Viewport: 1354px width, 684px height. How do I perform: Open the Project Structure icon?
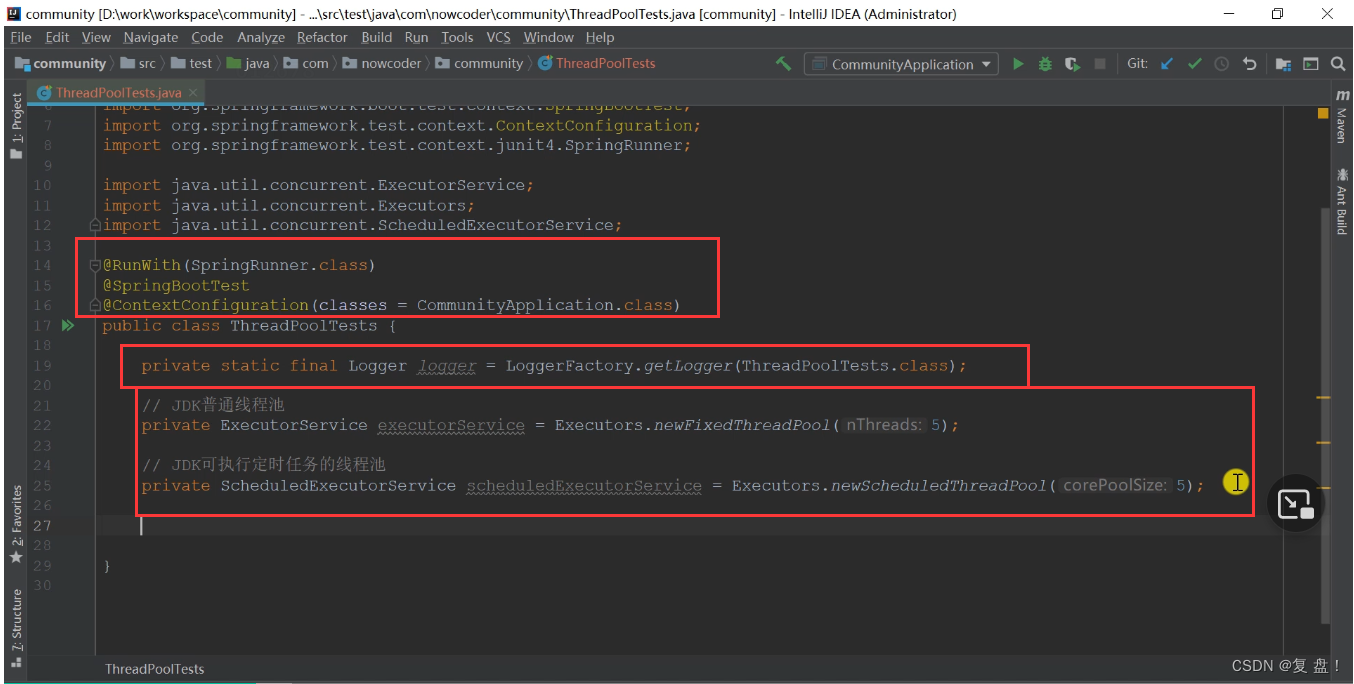click(1283, 63)
